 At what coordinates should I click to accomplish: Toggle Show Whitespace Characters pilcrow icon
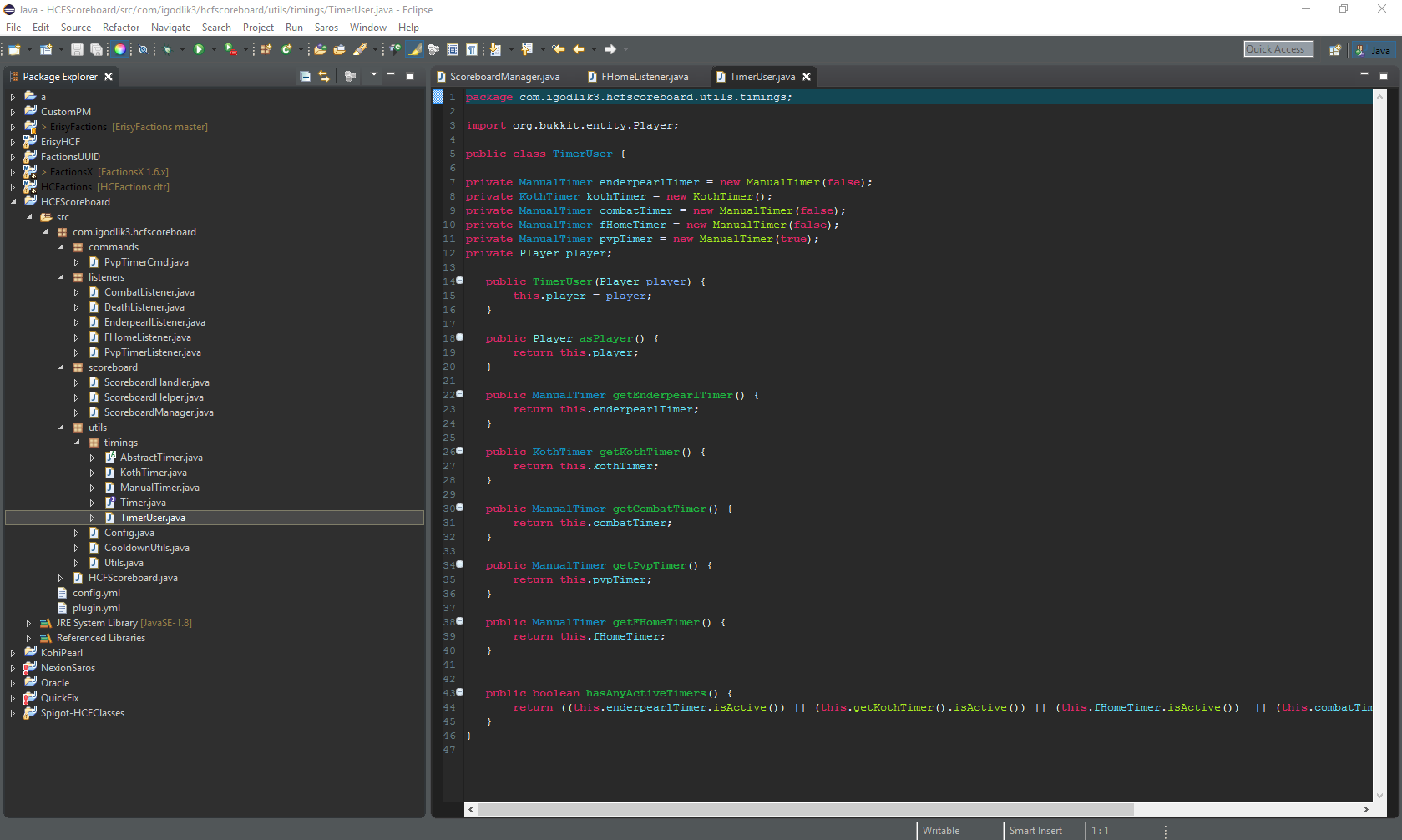point(472,50)
